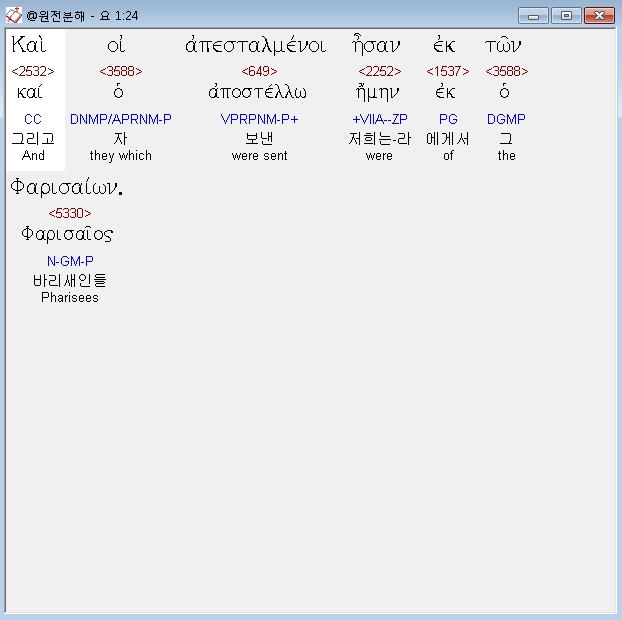
Task: Click the lemma ὁ below the first <3588>
Action: [118, 92]
